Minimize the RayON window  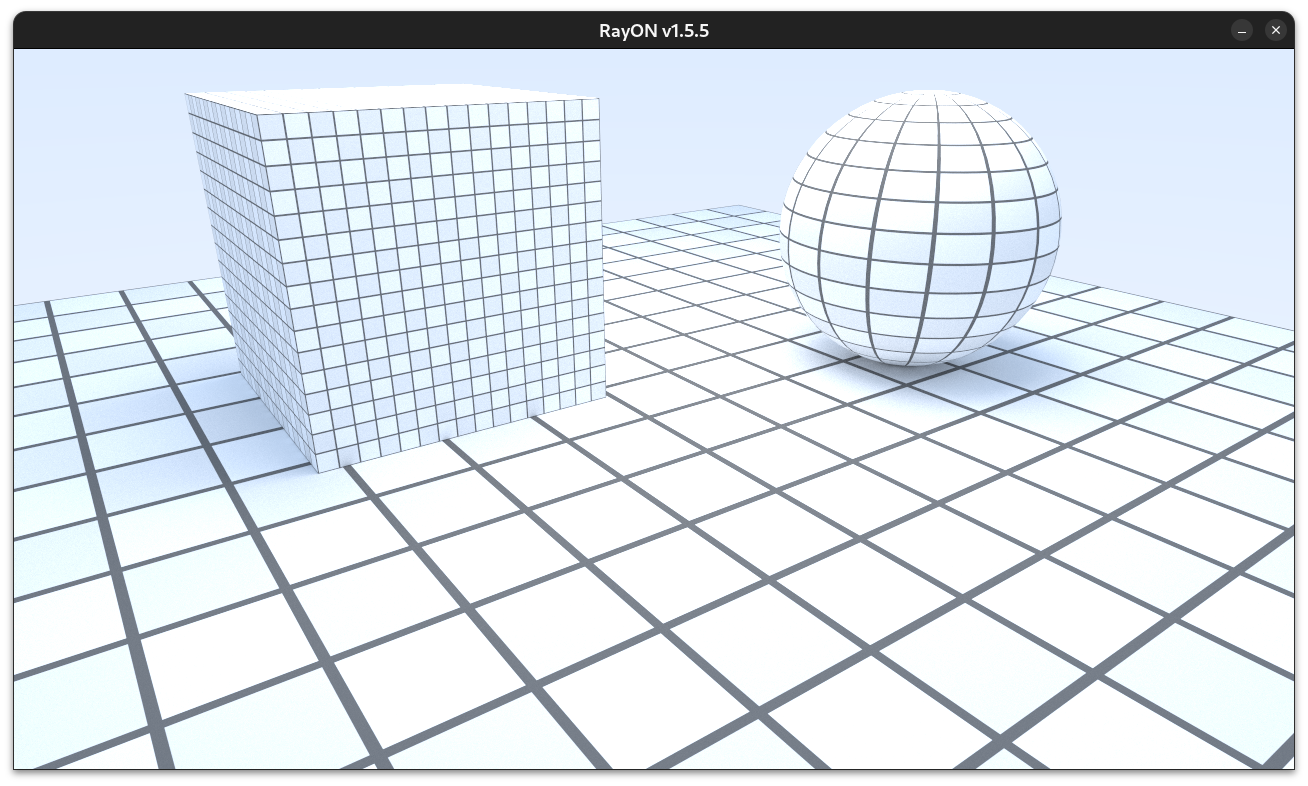(x=1242, y=30)
